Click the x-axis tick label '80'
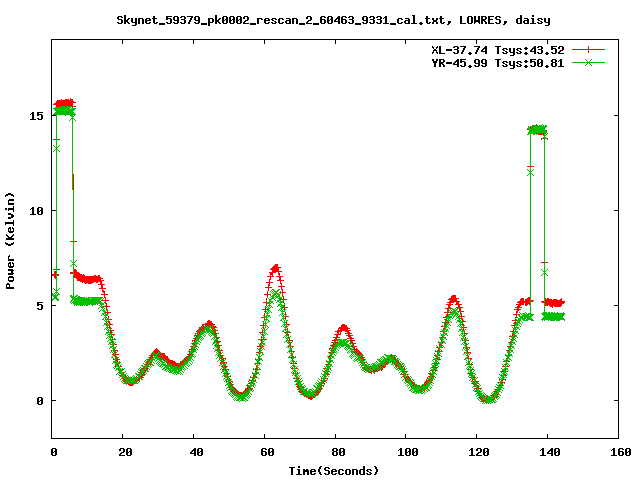 pyautogui.click(x=338, y=452)
